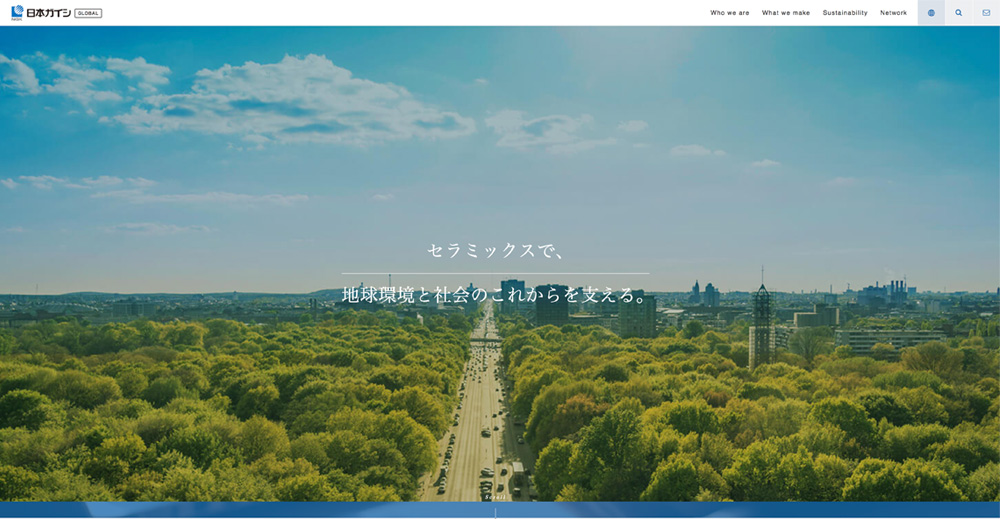Select the GLOBAL site badge
Viewport: 1000px width, 519px height.
pos(88,13)
